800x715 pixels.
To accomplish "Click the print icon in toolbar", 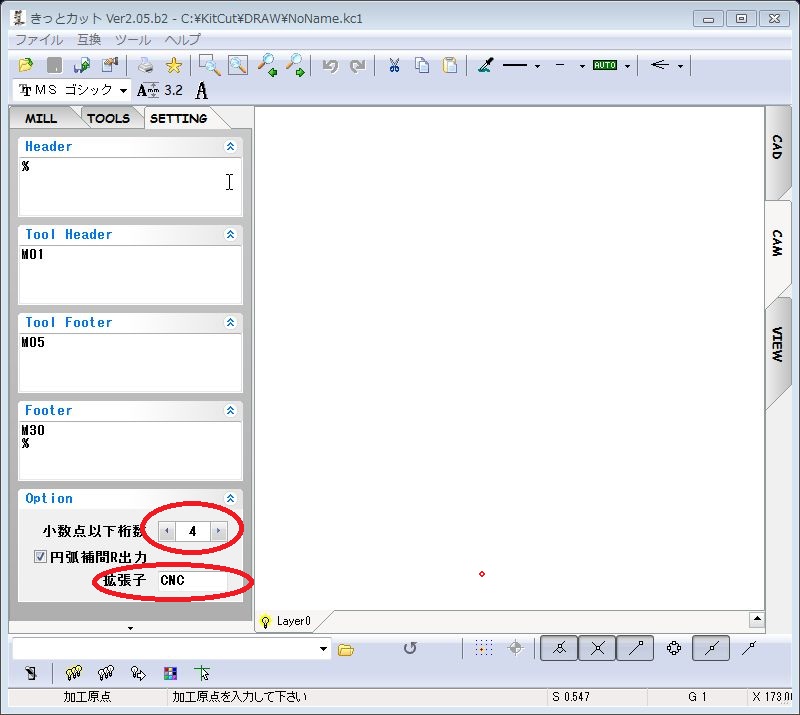I will click(x=146, y=65).
